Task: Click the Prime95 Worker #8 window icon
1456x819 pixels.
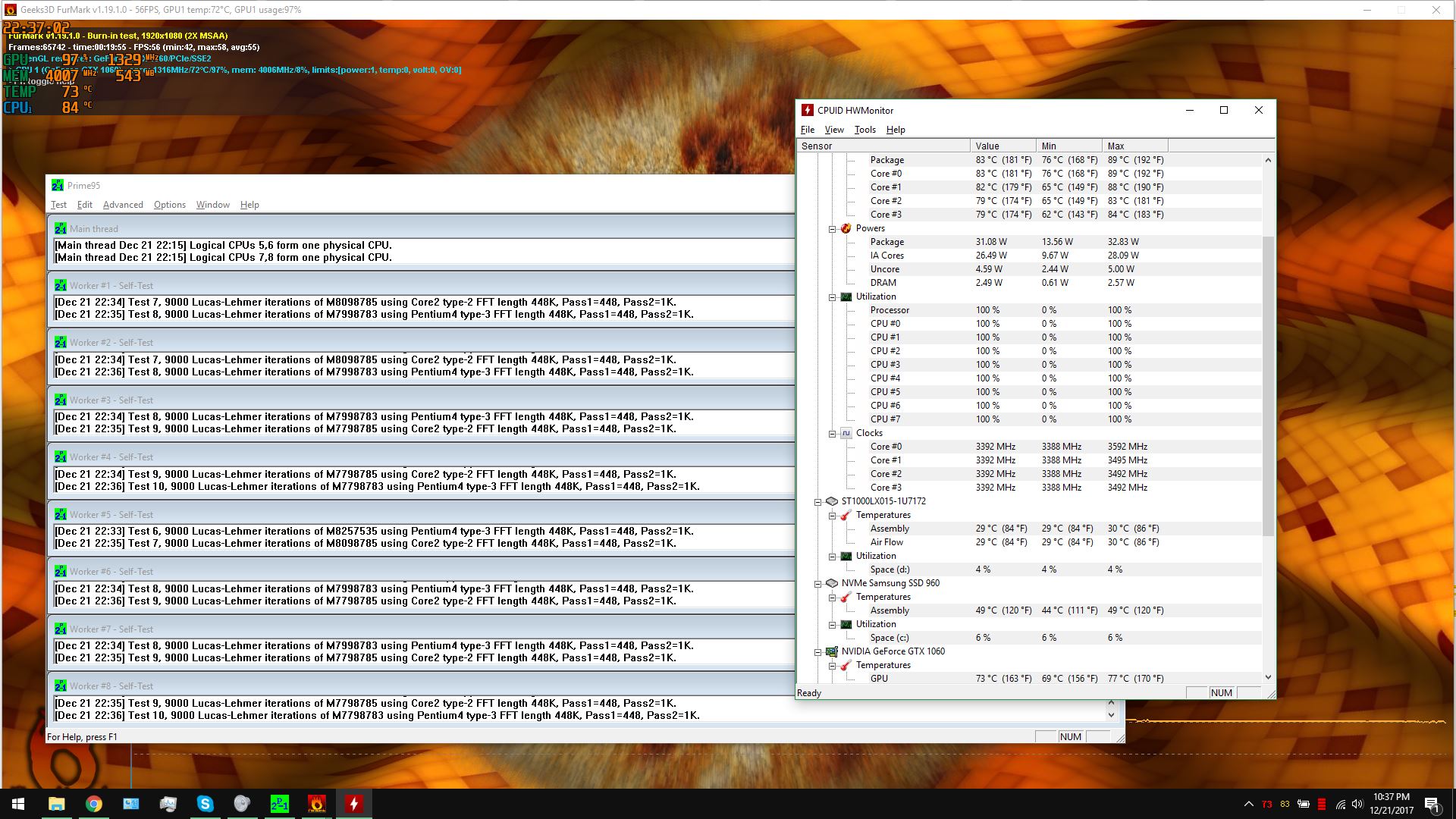Action: coord(60,686)
